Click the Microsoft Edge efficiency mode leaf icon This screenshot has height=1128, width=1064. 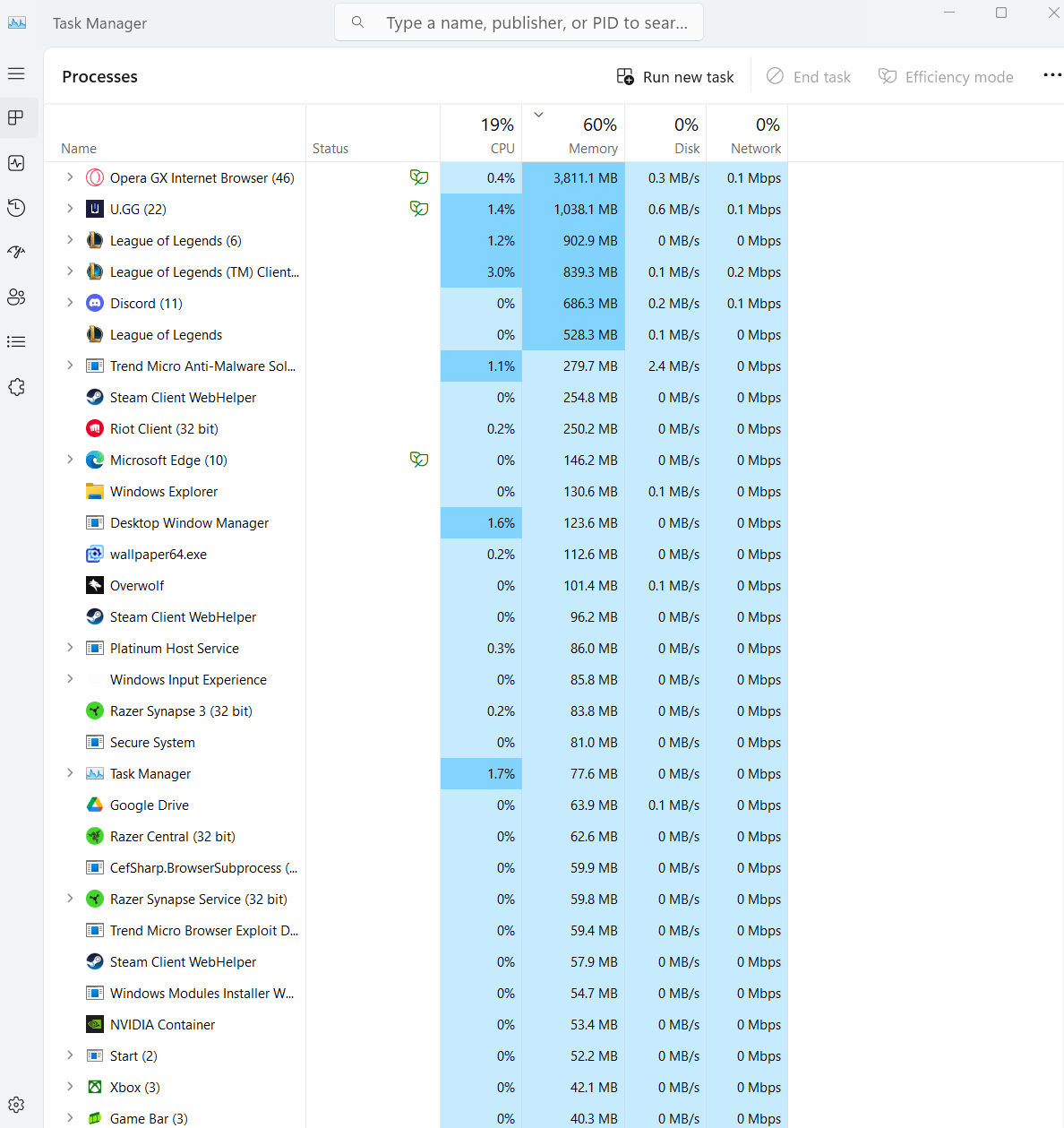pos(418,460)
